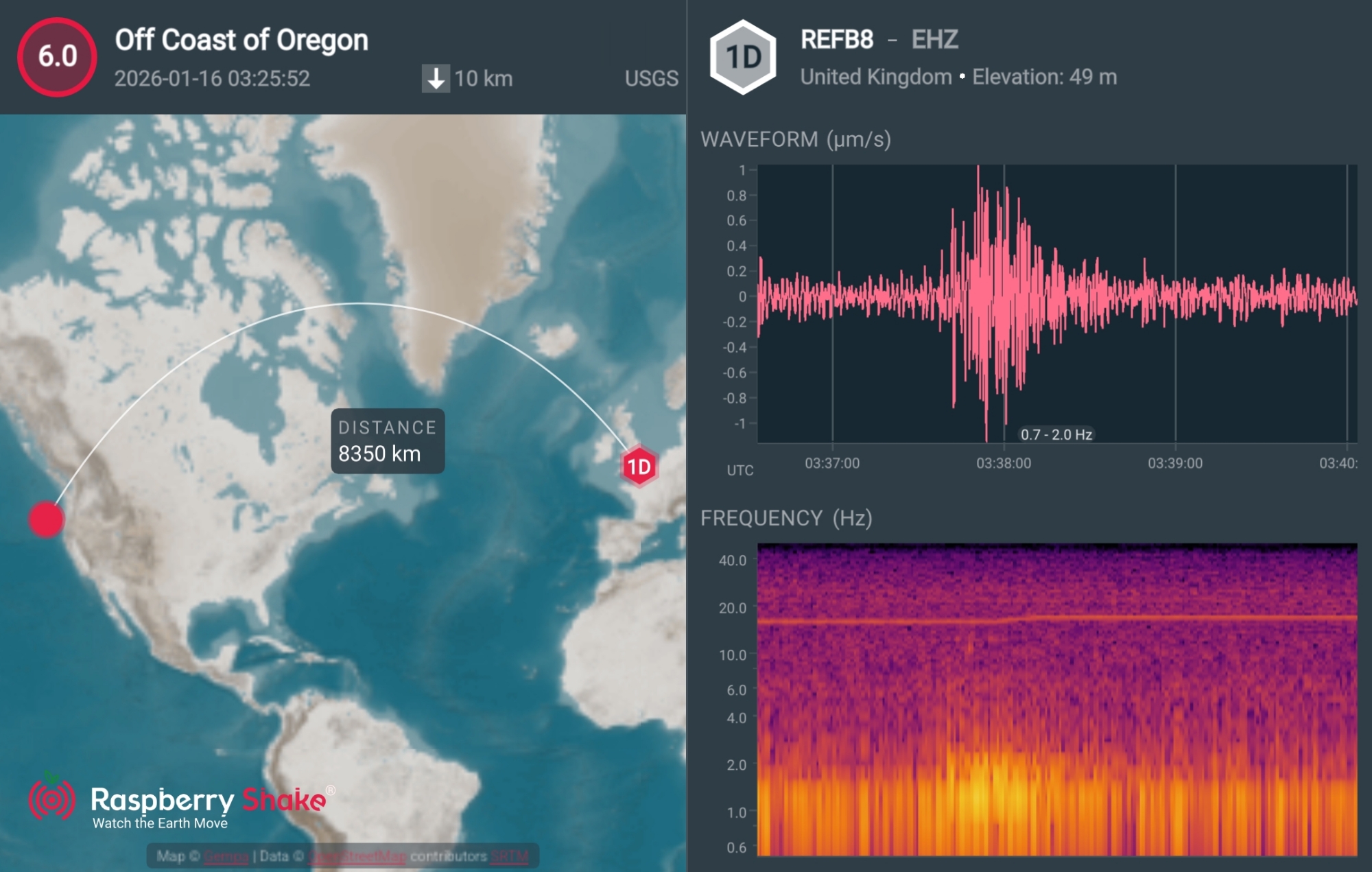Viewport: 1372px width, 872px height.
Task: Click the Raspberry Shake wordmark text
Action: pos(209,800)
